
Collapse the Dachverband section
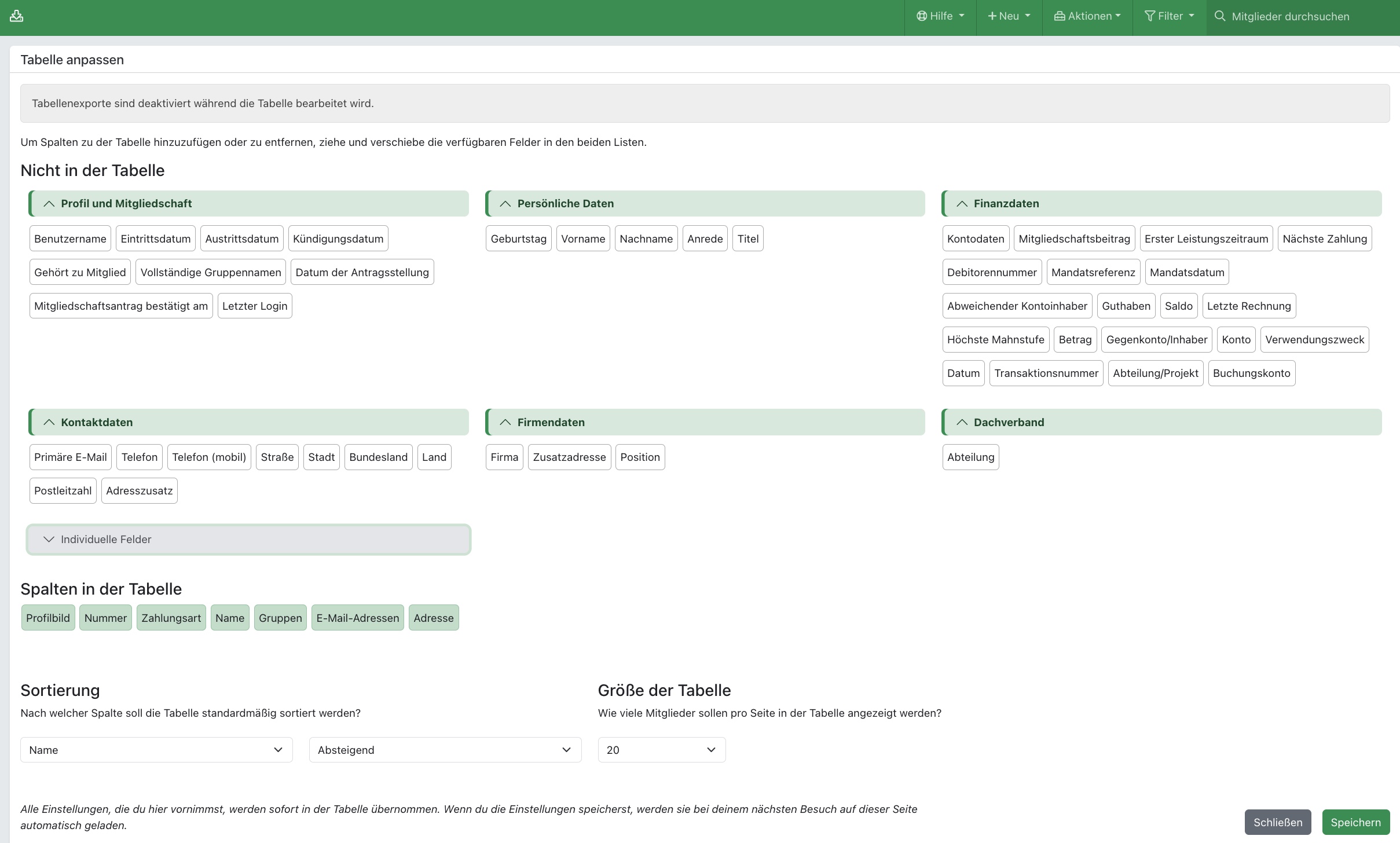point(1161,423)
